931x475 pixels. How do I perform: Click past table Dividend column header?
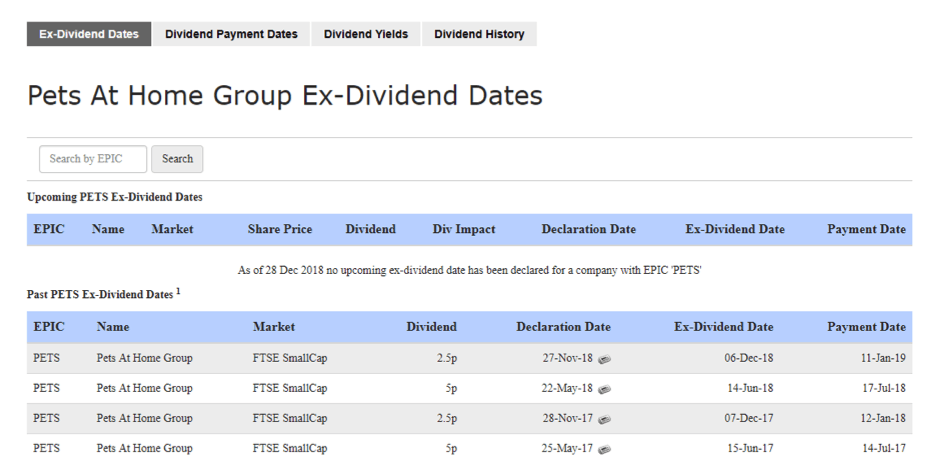tap(432, 327)
